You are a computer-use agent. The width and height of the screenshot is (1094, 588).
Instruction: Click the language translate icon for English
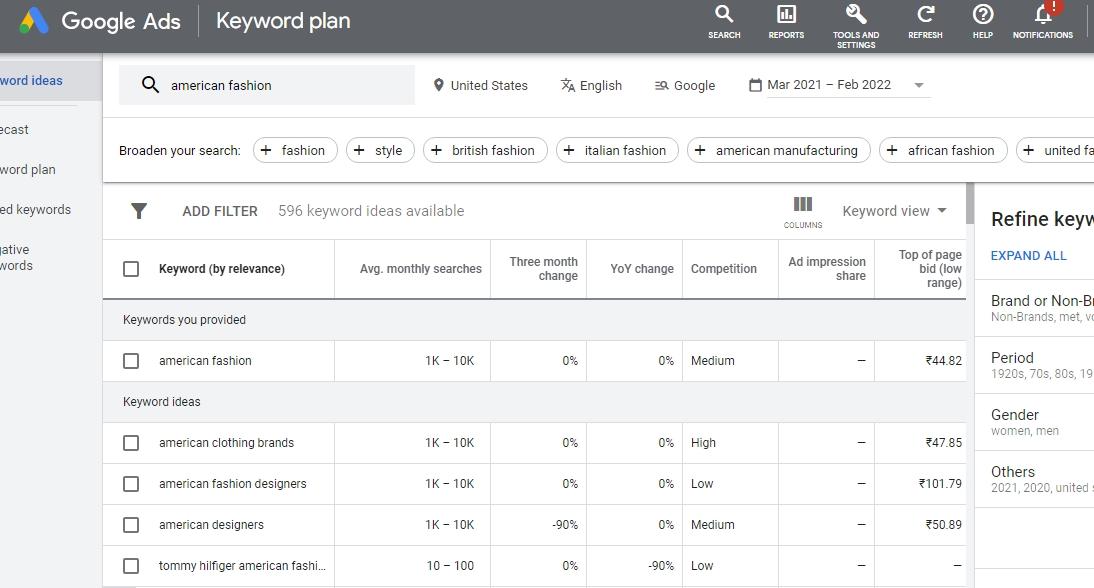568,85
